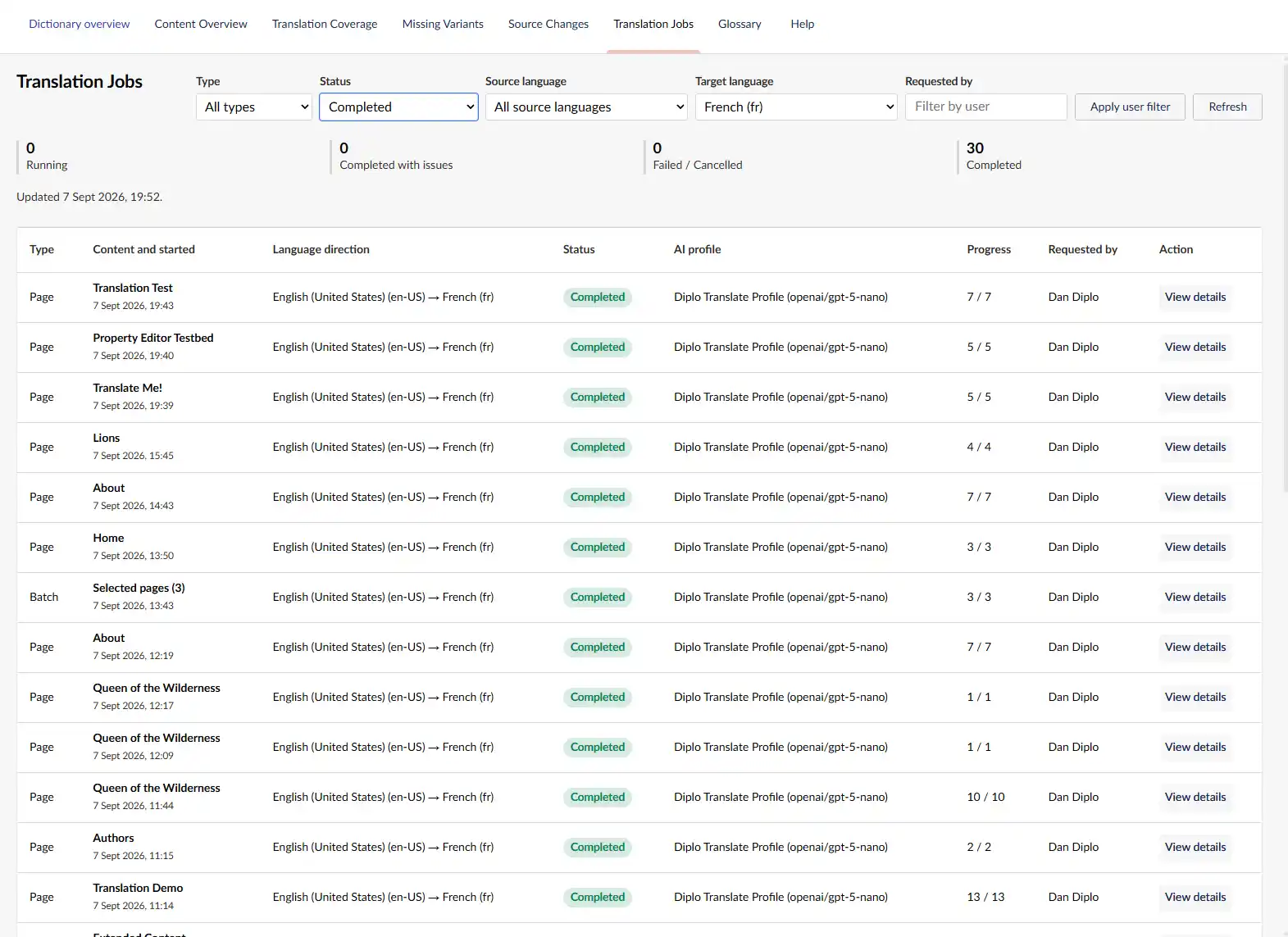Click the 10 / 10 progress value
Image resolution: width=1288 pixels, height=937 pixels.
(x=985, y=797)
